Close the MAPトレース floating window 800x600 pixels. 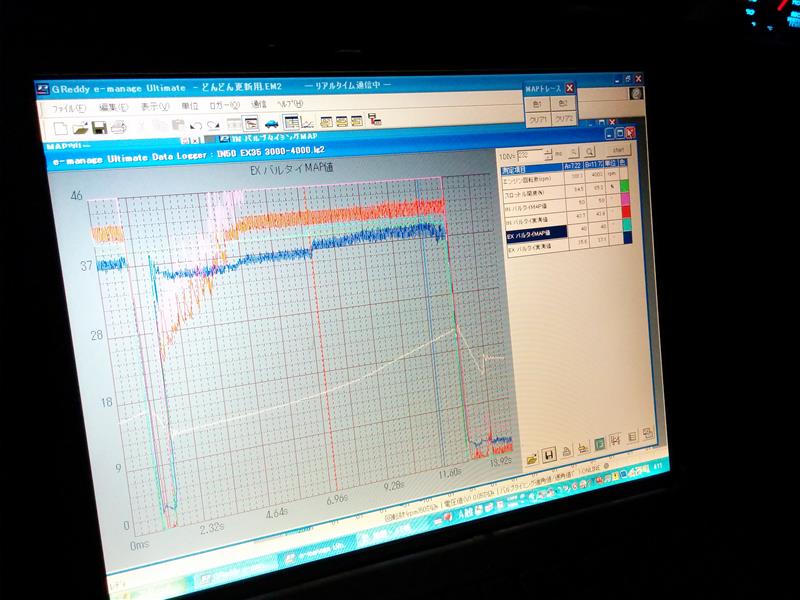click(569, 88)
